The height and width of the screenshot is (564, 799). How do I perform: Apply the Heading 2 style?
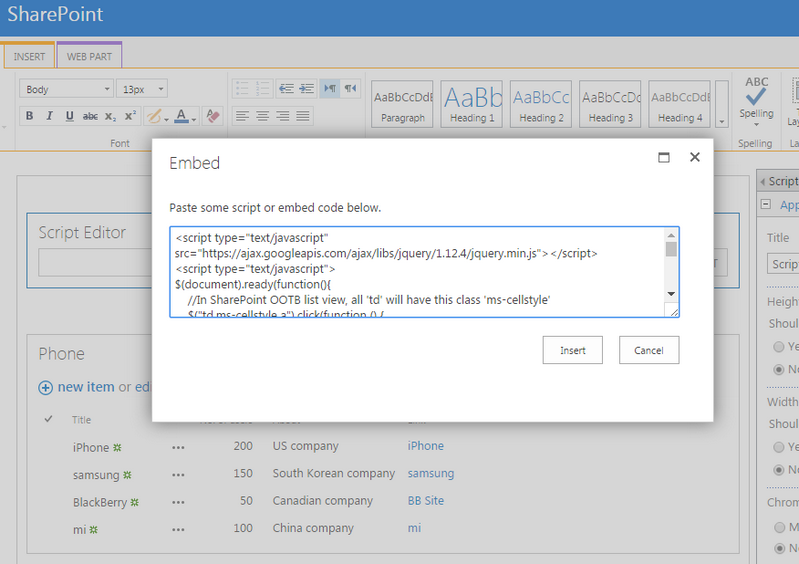coord(541,104)
